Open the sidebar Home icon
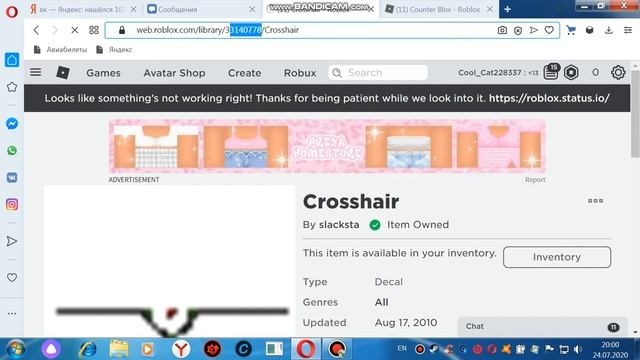640x360 pixels. [x=12, y=60]
